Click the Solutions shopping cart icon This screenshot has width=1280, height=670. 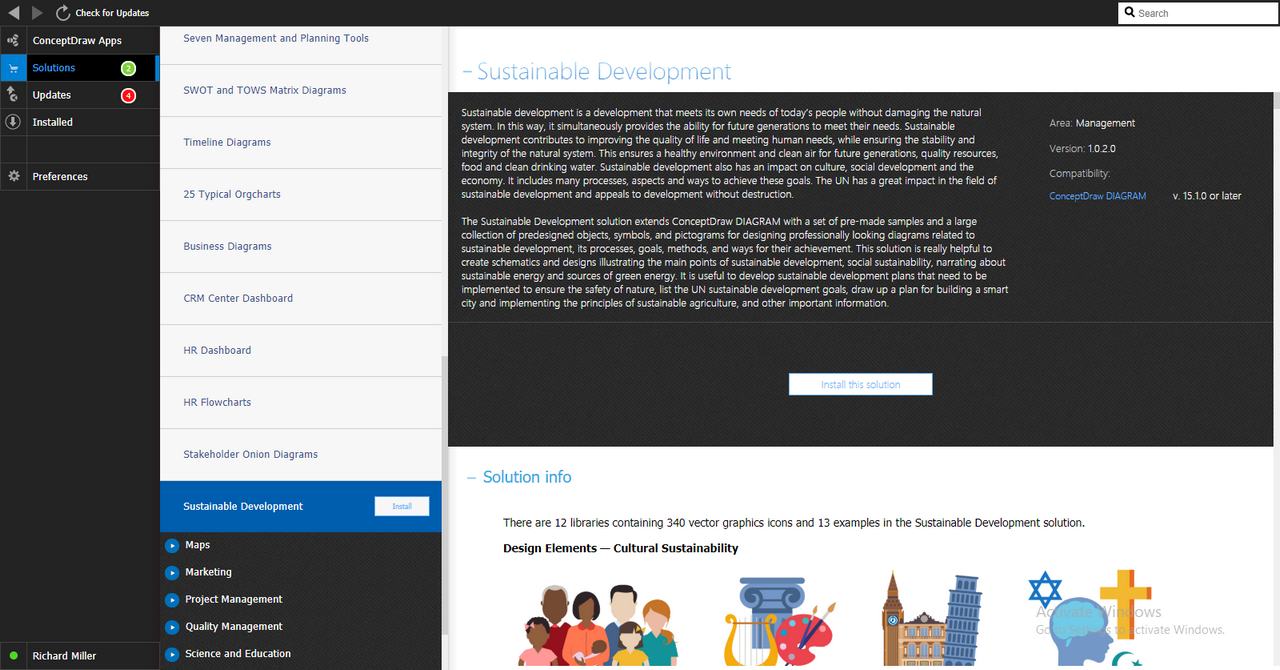click(13, 68)
